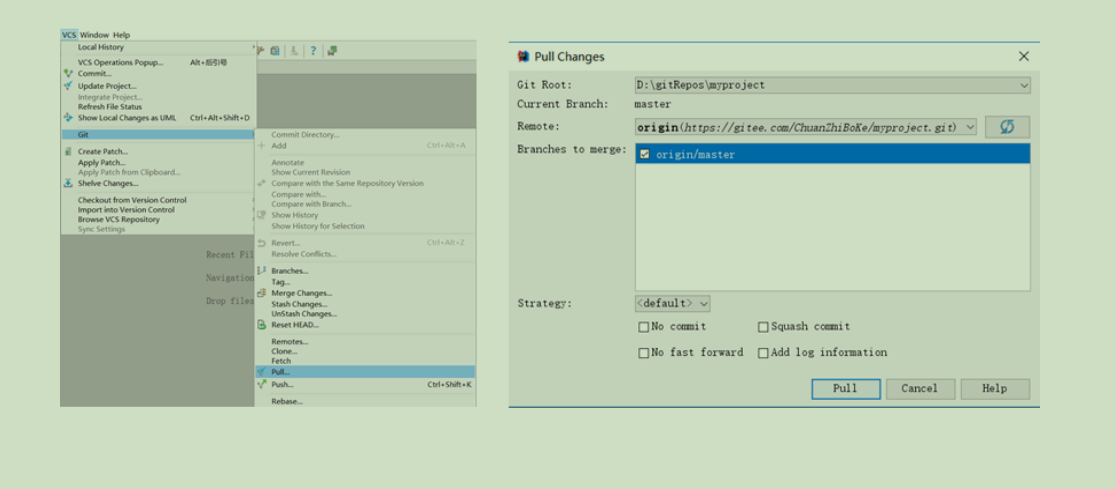Enable the Squash commit checkbox
Image resolution: width=1116 pixels, height=489 pixels.
coord(763,327)
